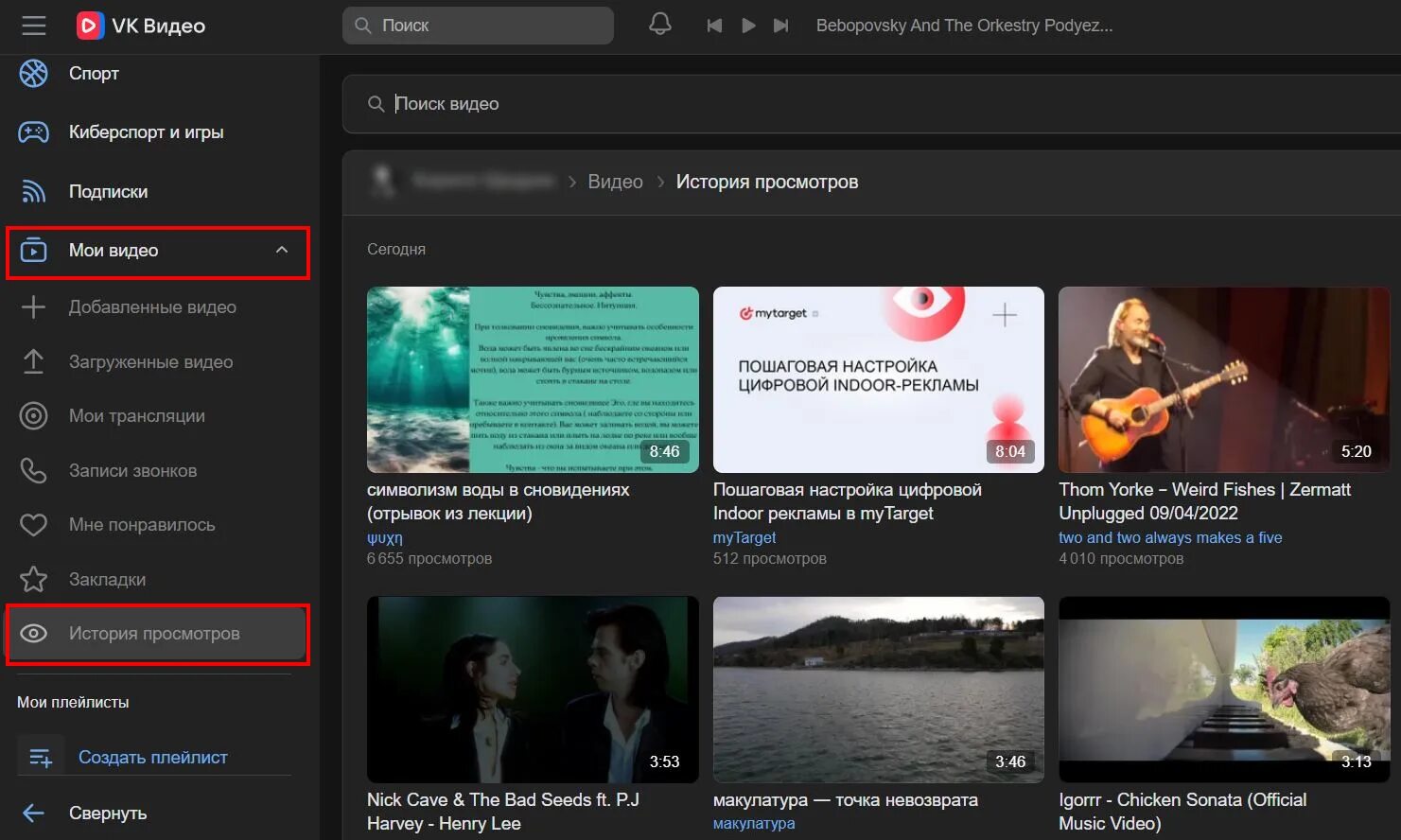Play the current audio track

pos(748,26)
